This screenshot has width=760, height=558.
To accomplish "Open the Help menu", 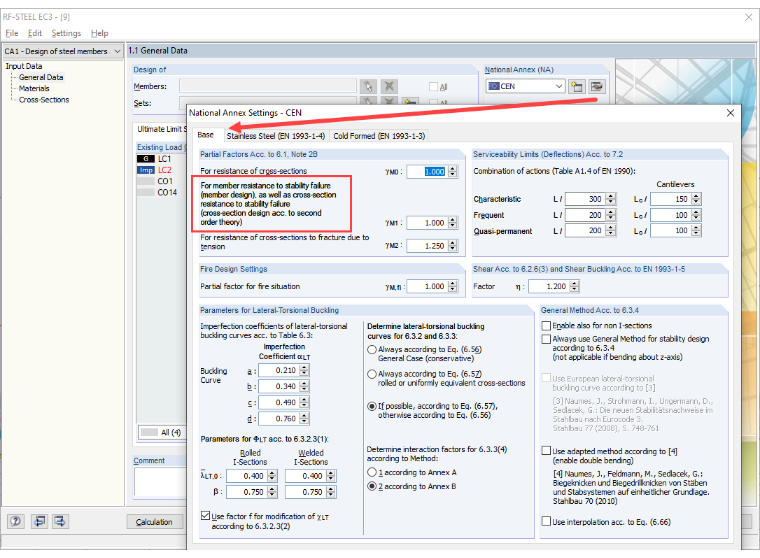I will (x=99, y=33).
